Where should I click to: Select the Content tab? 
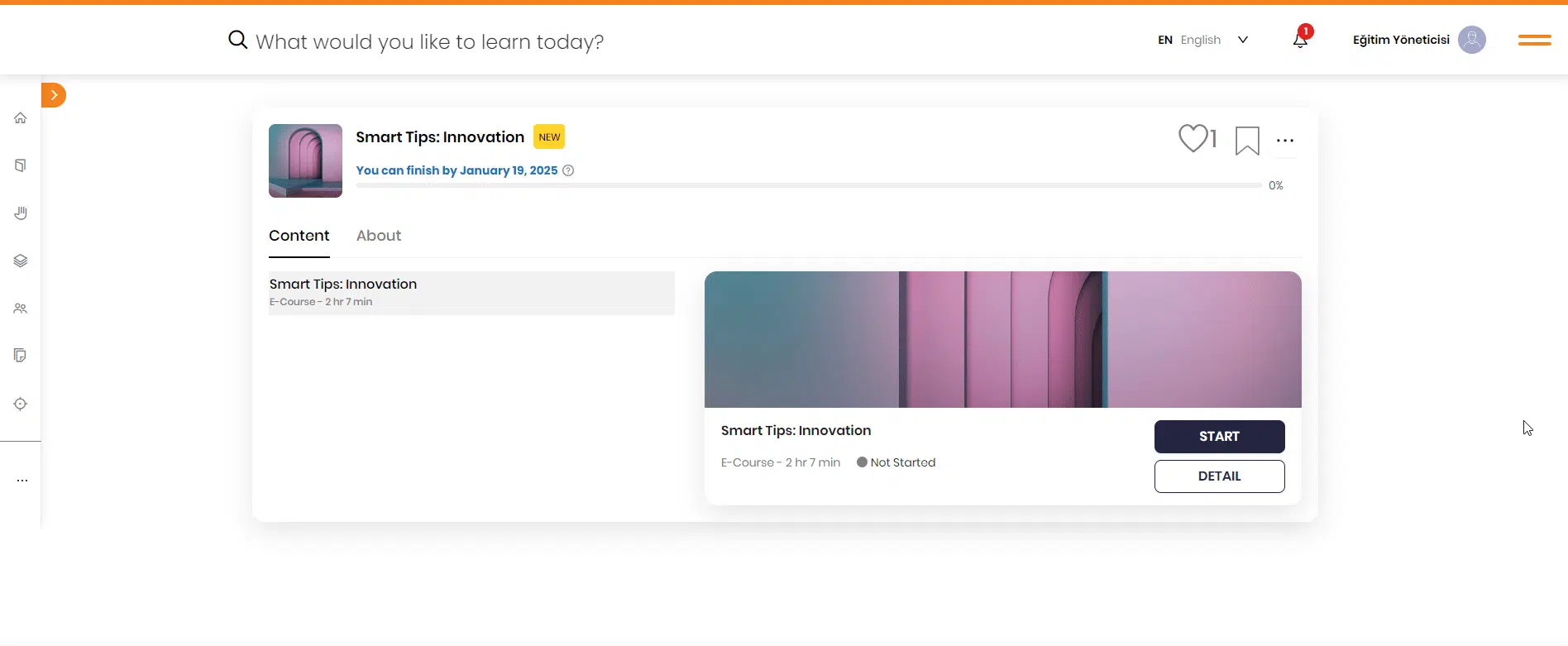click(x=299, y=236)
